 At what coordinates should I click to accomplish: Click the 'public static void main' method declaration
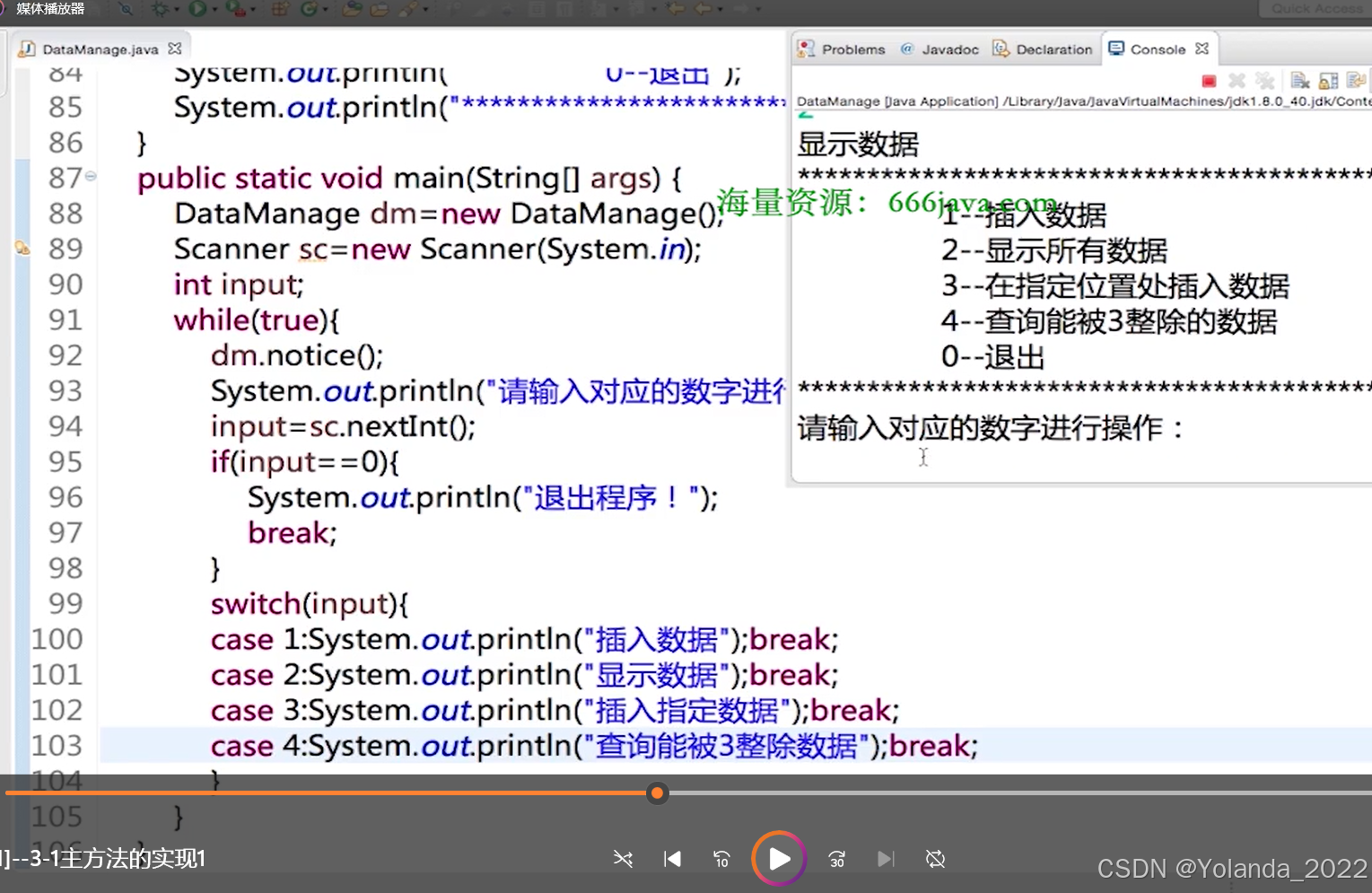[x=409, y=178]
